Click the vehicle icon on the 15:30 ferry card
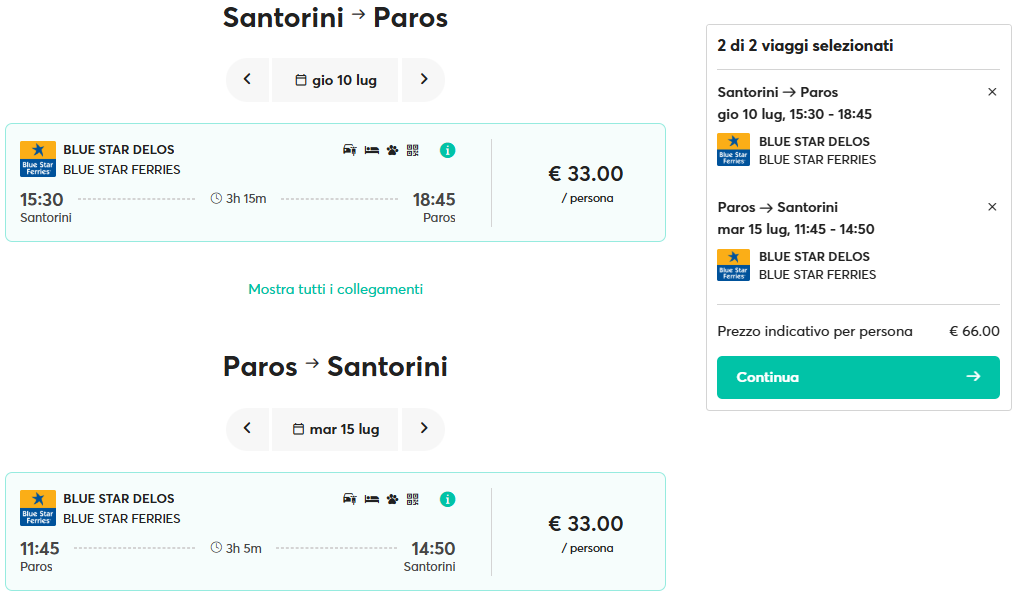The width and height of the screenshot is (1016, 595). (x=350, y=150)
